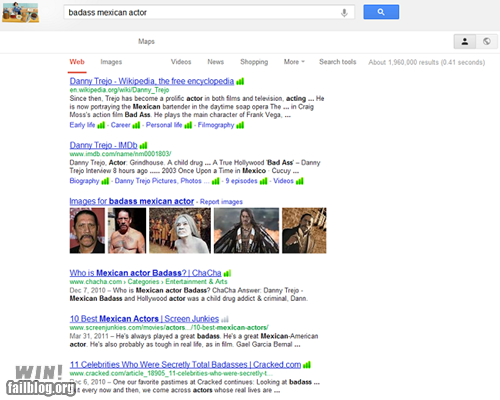500x400 pixels.
Task: Click rating bars icon next to Filmography
Action: 240,125
